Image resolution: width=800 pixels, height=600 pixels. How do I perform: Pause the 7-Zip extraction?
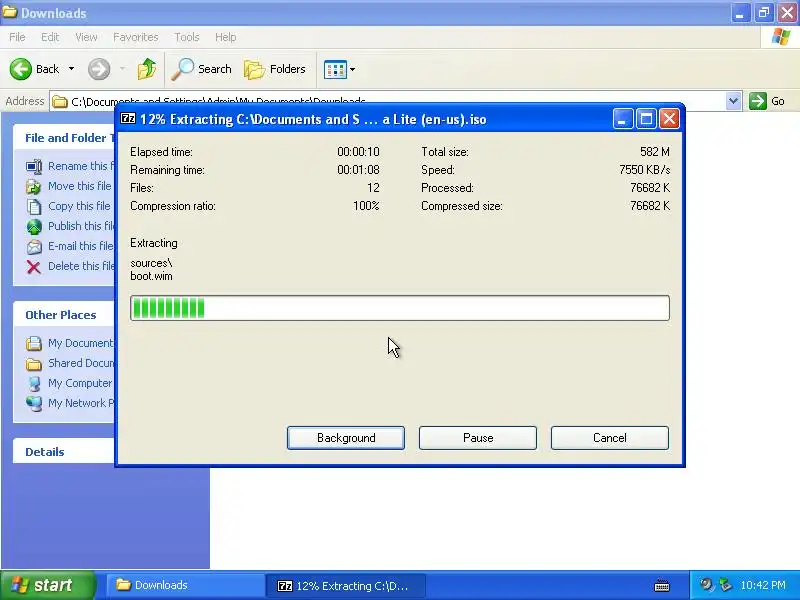[x=478, y=438]
